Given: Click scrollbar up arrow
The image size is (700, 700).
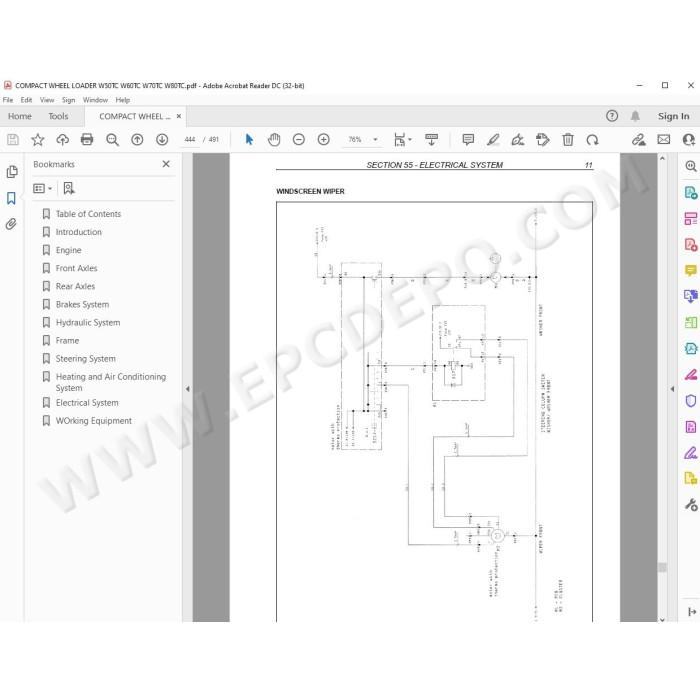Looking at the screenshot, I should tap(662, 158).
